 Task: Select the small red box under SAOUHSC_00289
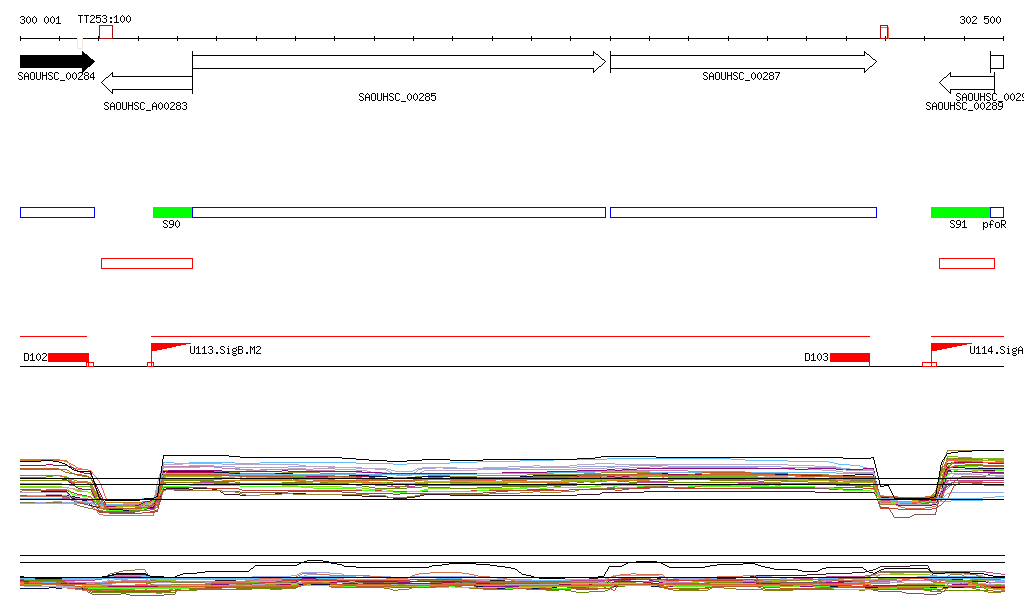(966, 263)
